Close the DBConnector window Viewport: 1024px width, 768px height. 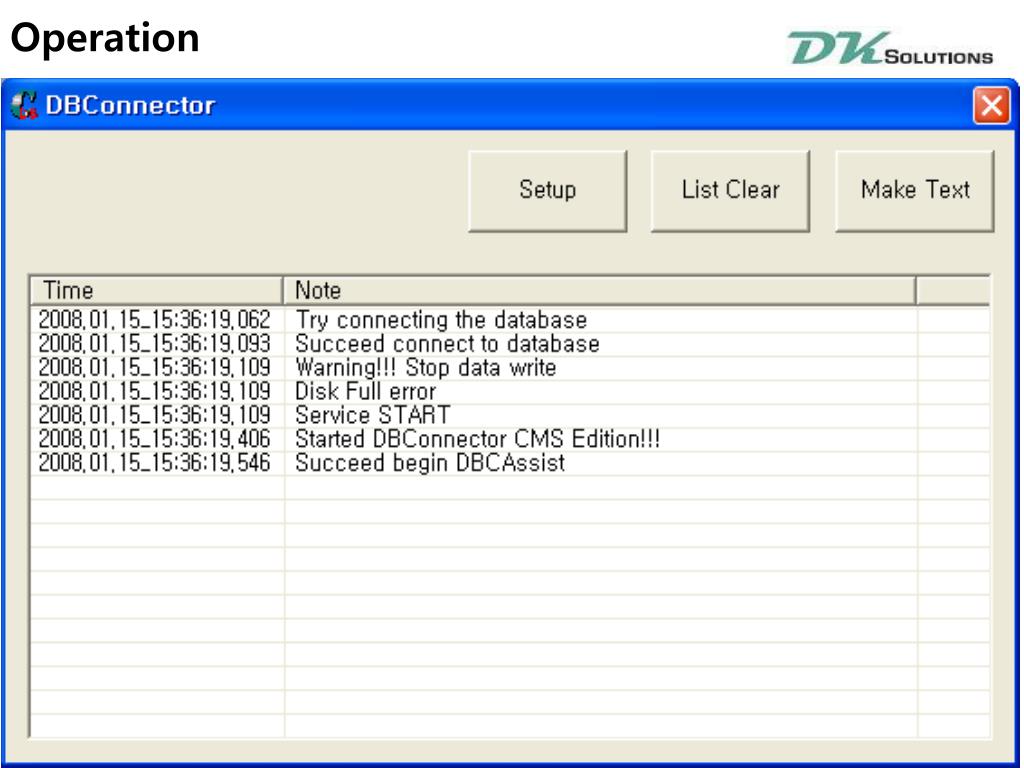[991, 105]
